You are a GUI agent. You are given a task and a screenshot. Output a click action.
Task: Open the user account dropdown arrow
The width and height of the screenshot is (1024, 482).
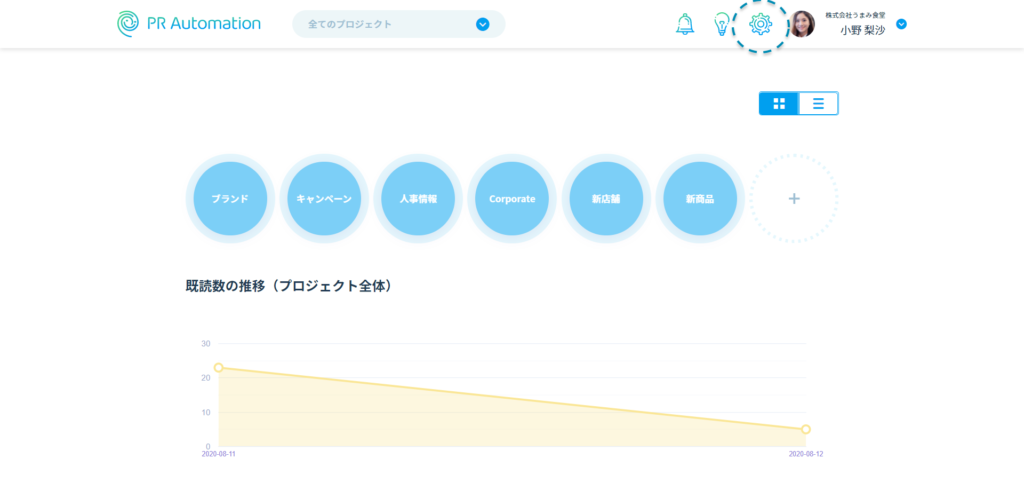pyautogui.click(x=901, y=24)
